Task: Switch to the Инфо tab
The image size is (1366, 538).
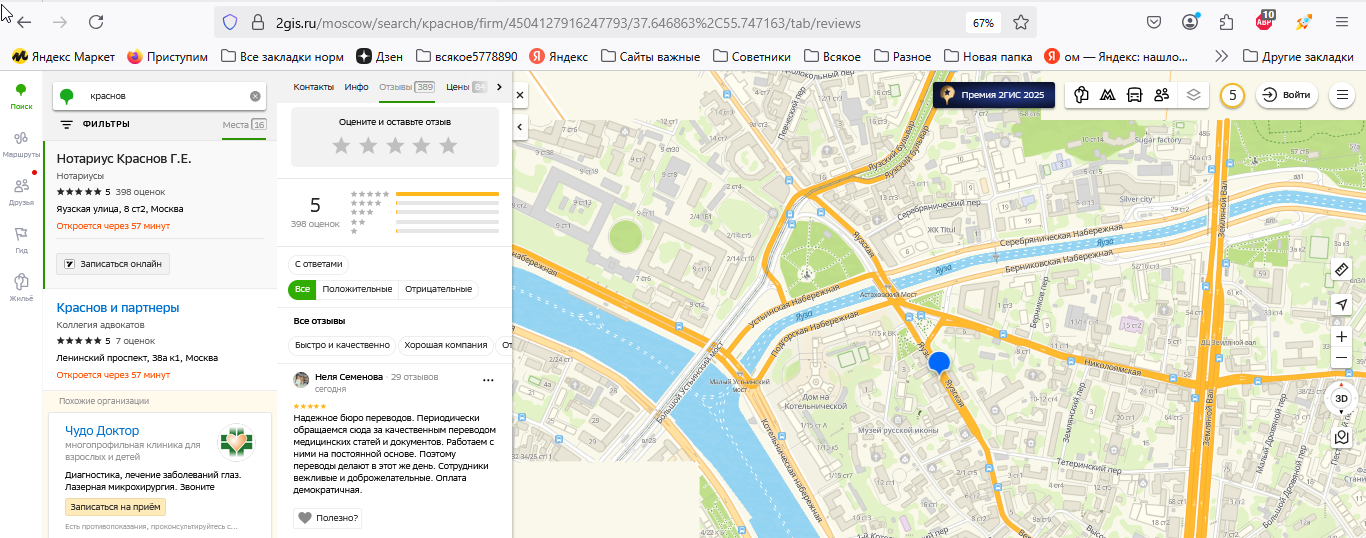Action: tap(356, 87)
